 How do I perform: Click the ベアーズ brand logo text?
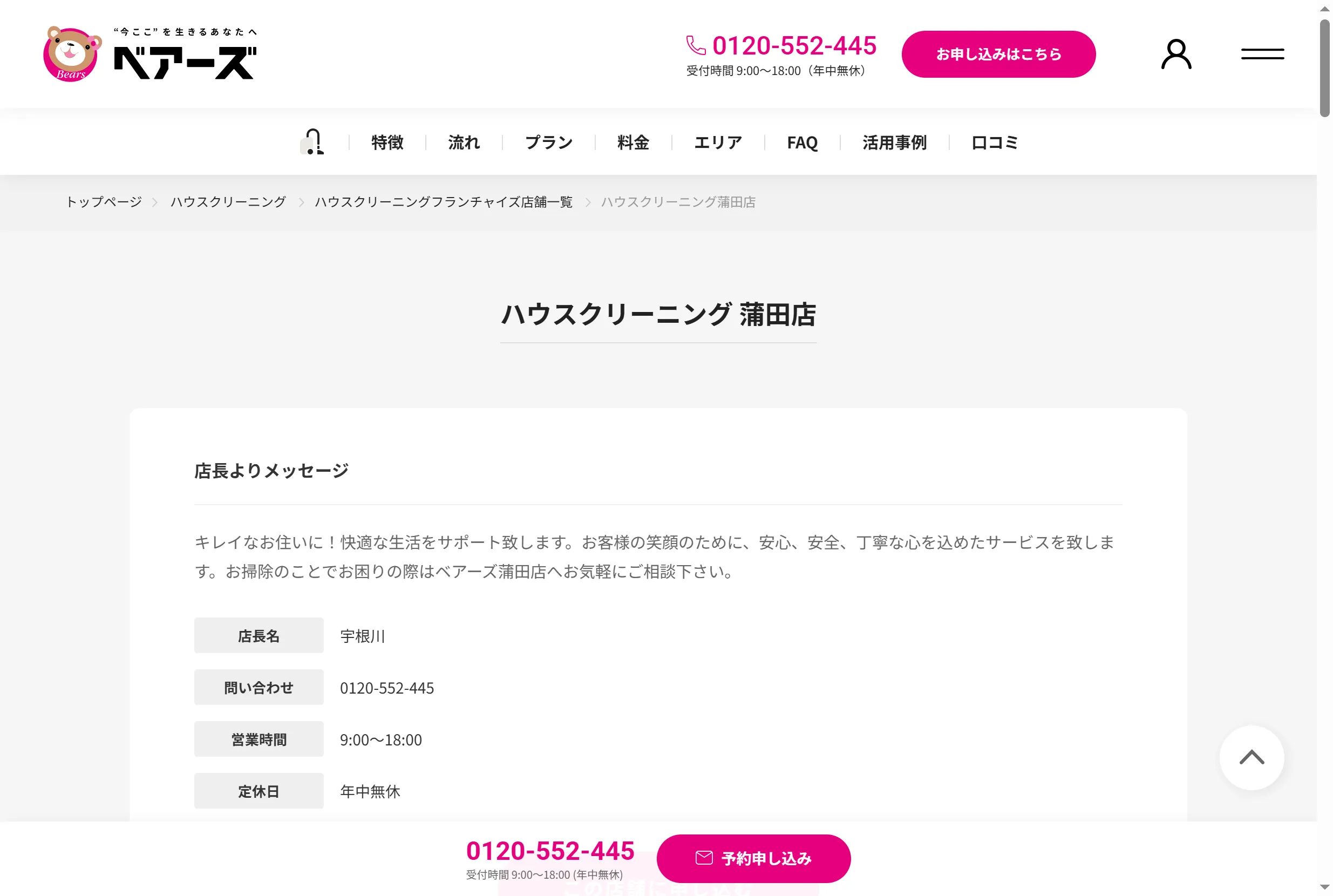tap(185, 62)
